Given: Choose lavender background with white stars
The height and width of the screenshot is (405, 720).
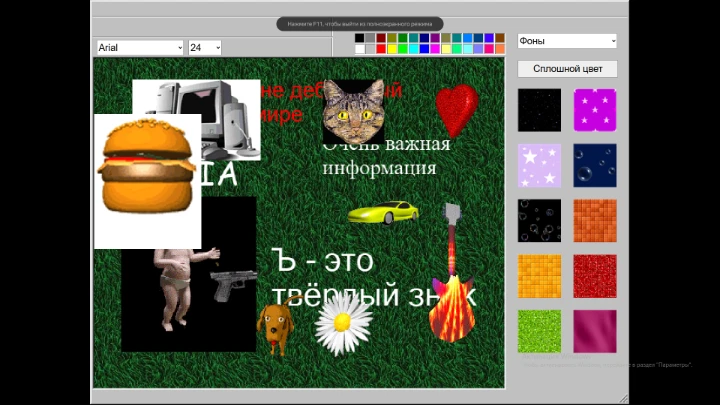Looking at the screenshot, I should (x=540, y=165).
